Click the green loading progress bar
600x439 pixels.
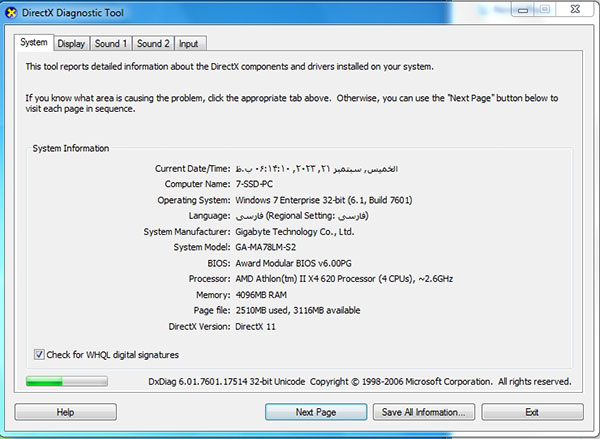click(x=67, y=381)
